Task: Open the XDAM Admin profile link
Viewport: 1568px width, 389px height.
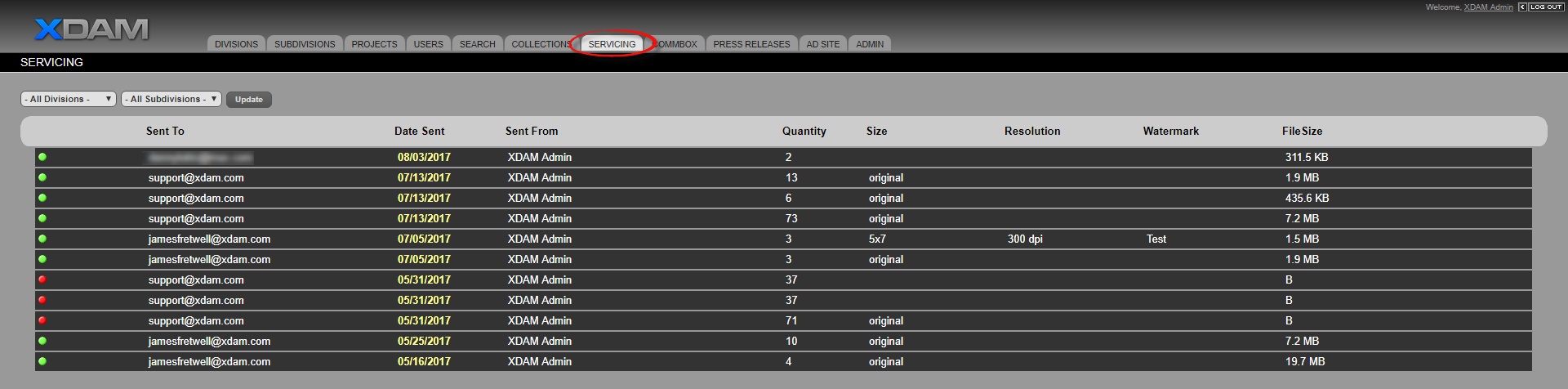Action: (1488, 7)
